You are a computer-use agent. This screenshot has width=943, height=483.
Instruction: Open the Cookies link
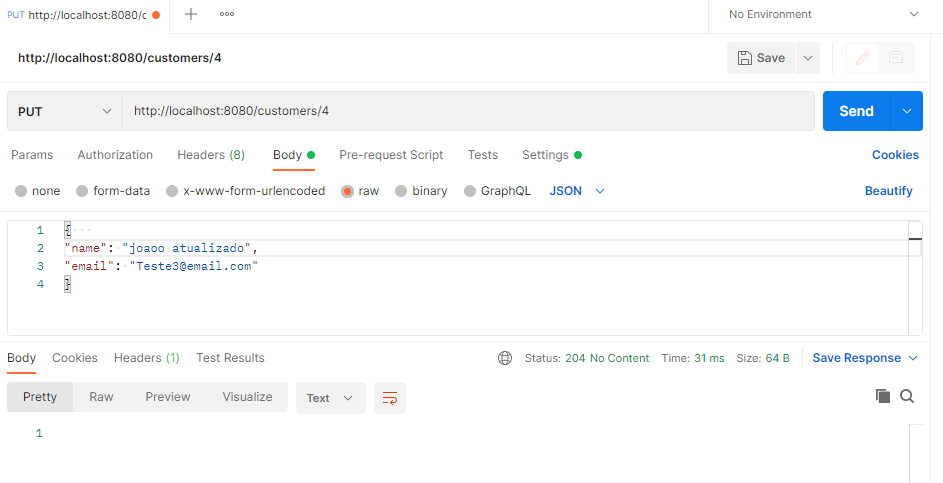895,155
